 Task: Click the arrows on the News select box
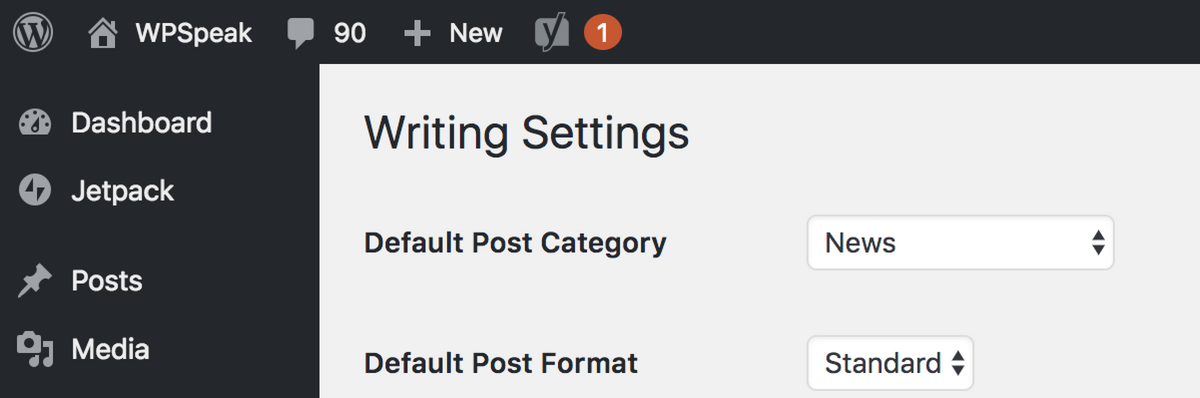[1098, 243]
